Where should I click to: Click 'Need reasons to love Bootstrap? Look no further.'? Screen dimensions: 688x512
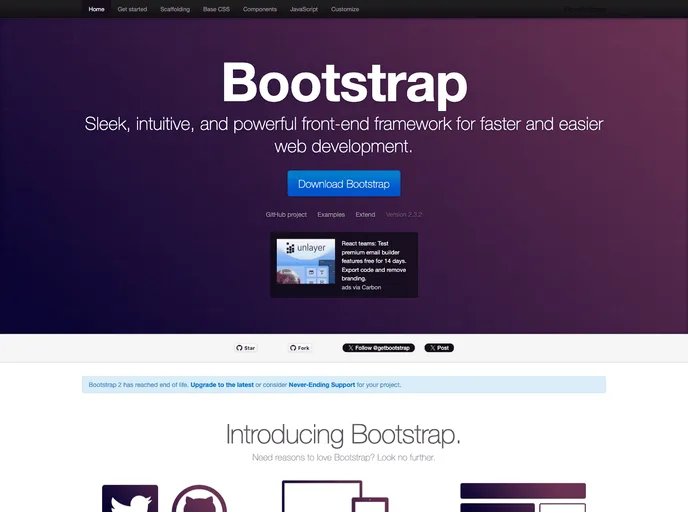344,458
